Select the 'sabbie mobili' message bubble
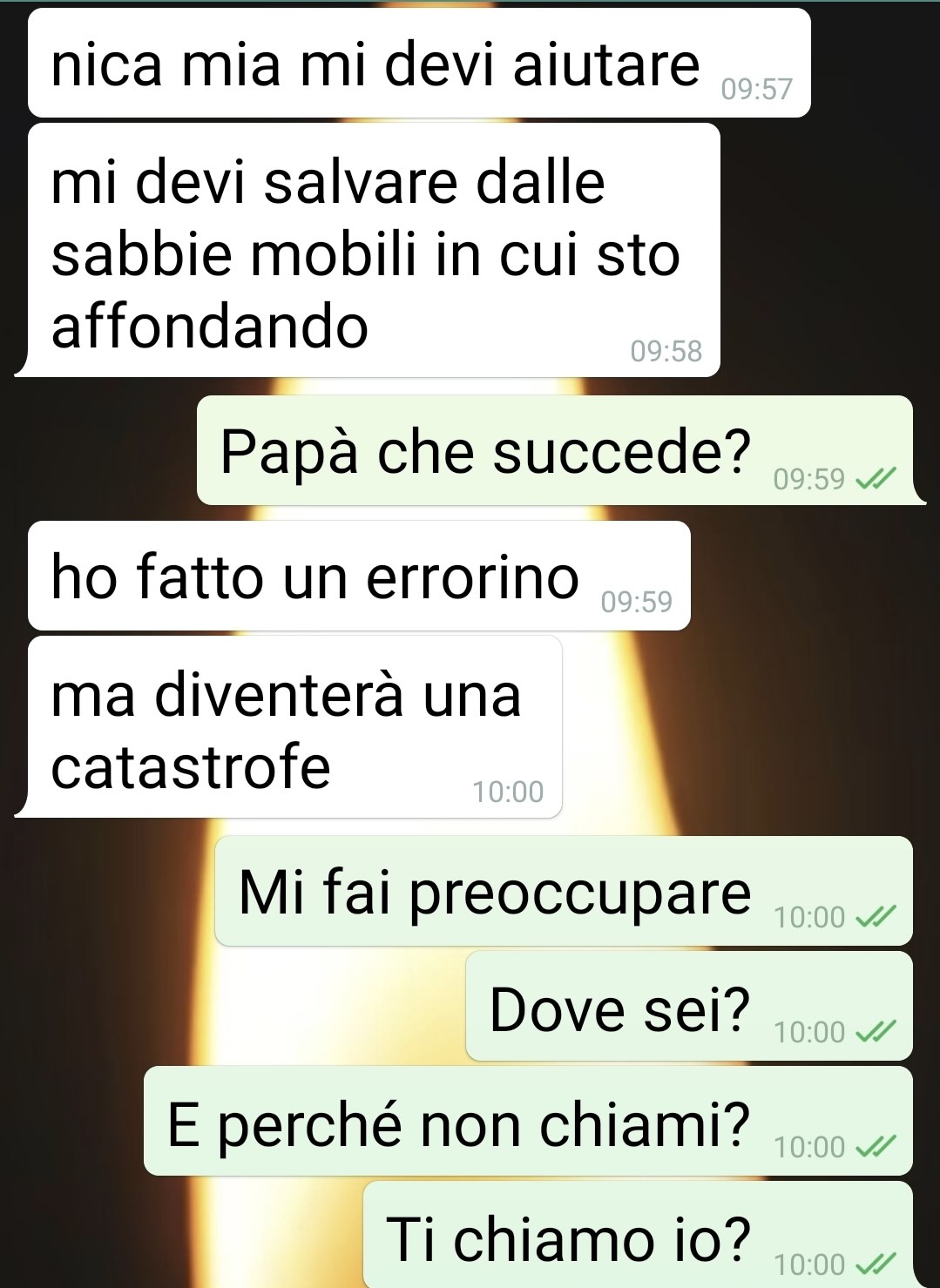The image size is (940, 1288). pos(374,250)
